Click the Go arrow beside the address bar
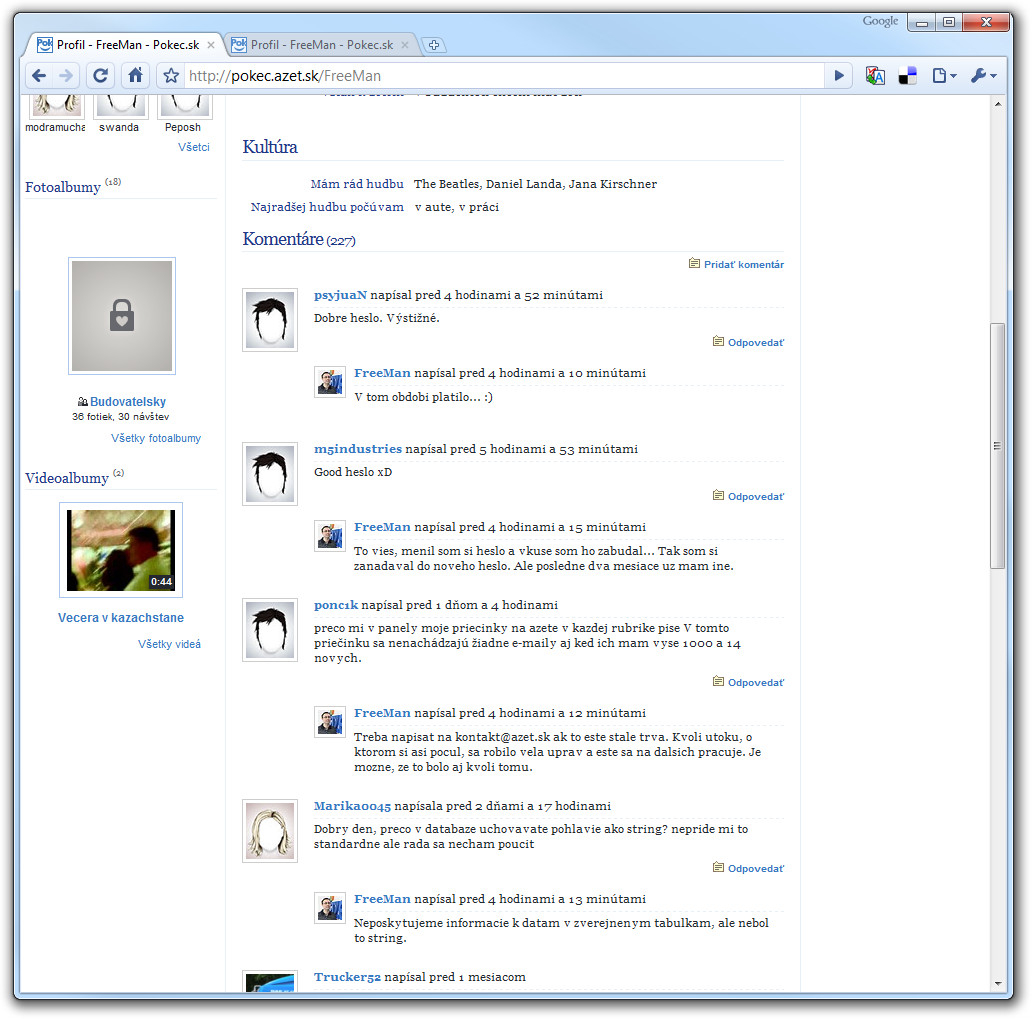 coord(839,76)
